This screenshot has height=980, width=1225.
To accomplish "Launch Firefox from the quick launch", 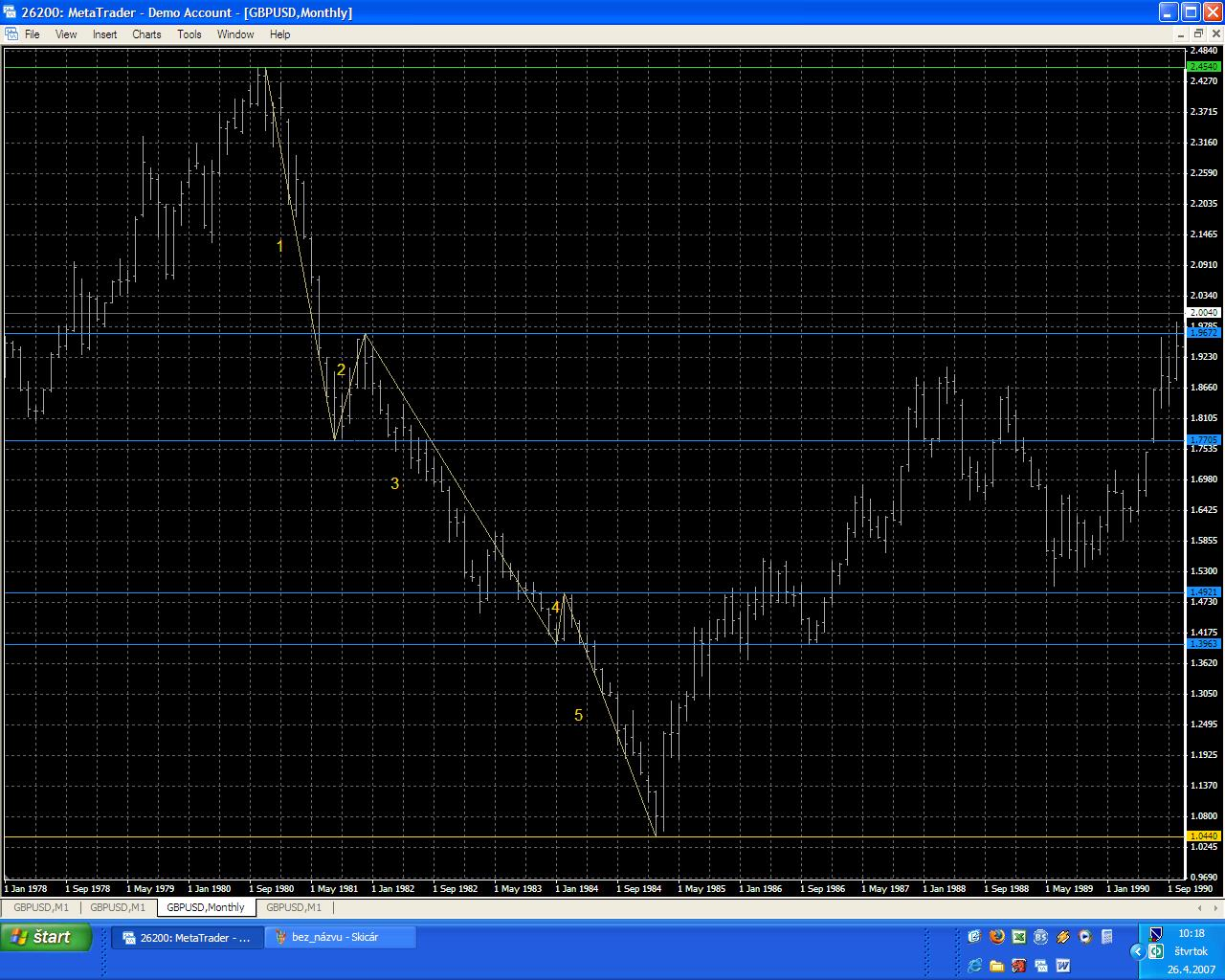I will [996, 937].
